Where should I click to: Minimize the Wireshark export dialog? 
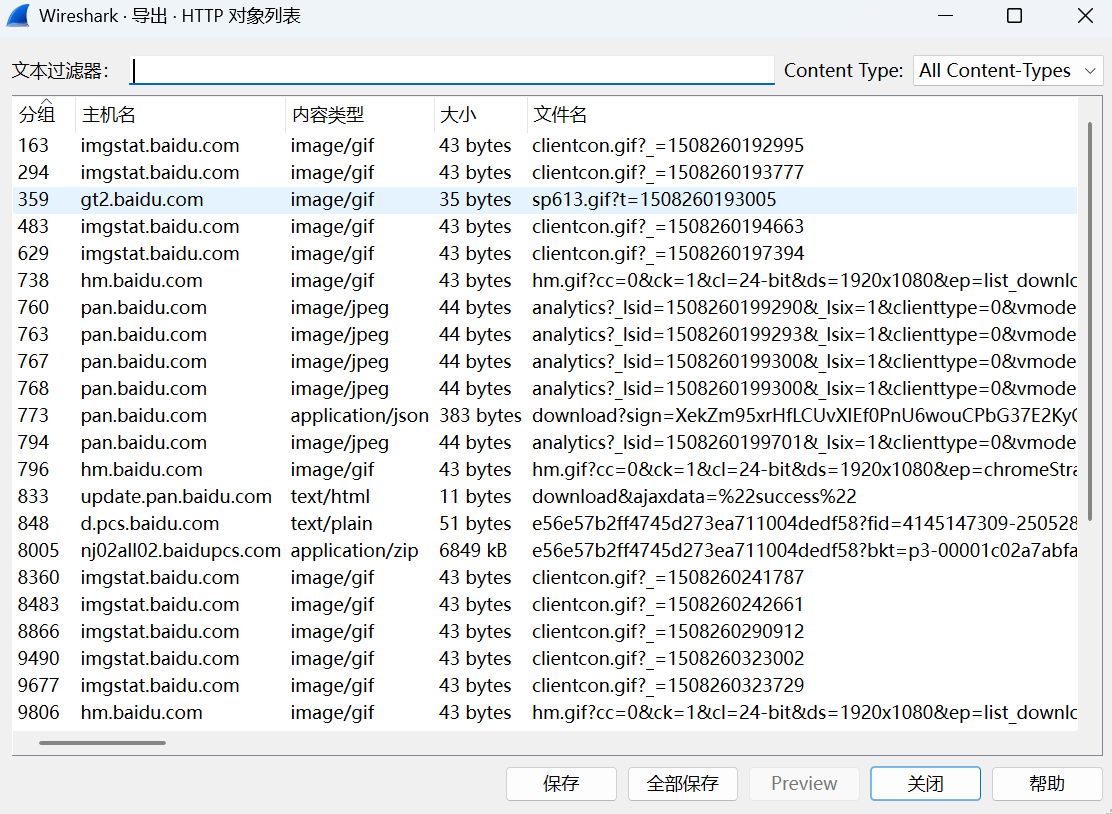(x=945, y=16)
